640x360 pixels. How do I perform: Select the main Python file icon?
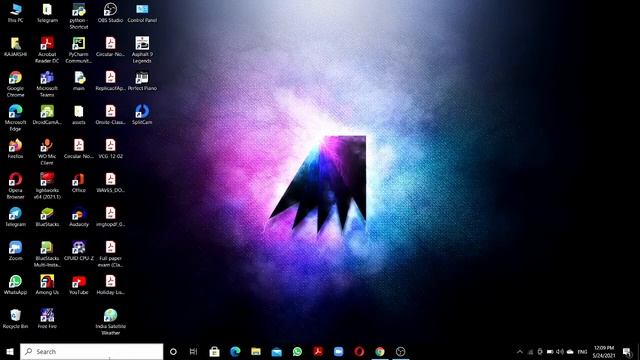(x=79, y=80)
